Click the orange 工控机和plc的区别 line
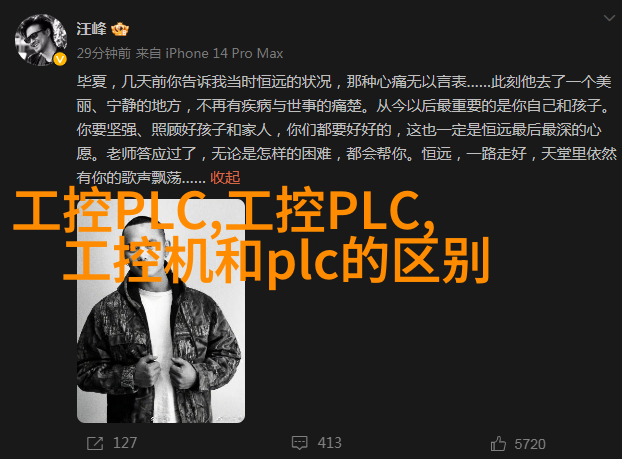622x459 pixels. click(276, 261)
